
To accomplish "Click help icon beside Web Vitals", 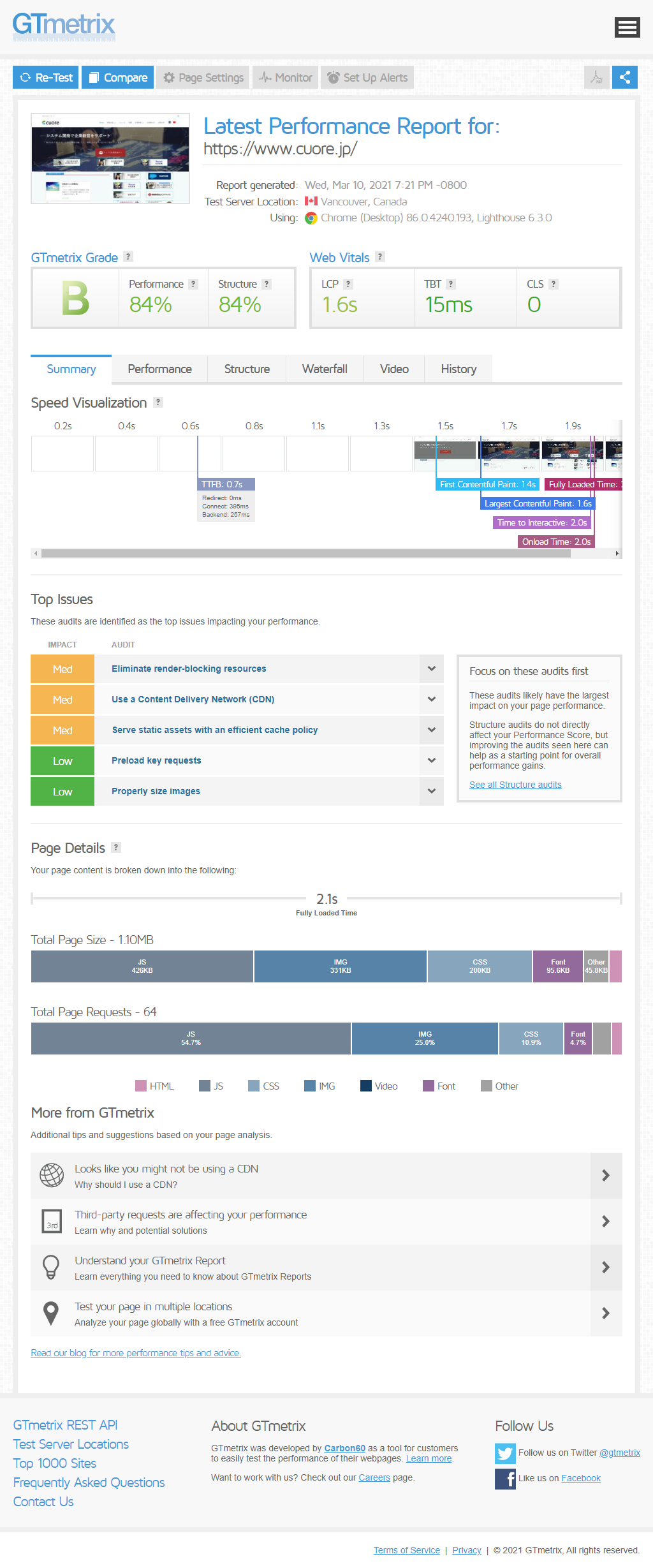I will (380, 257).
